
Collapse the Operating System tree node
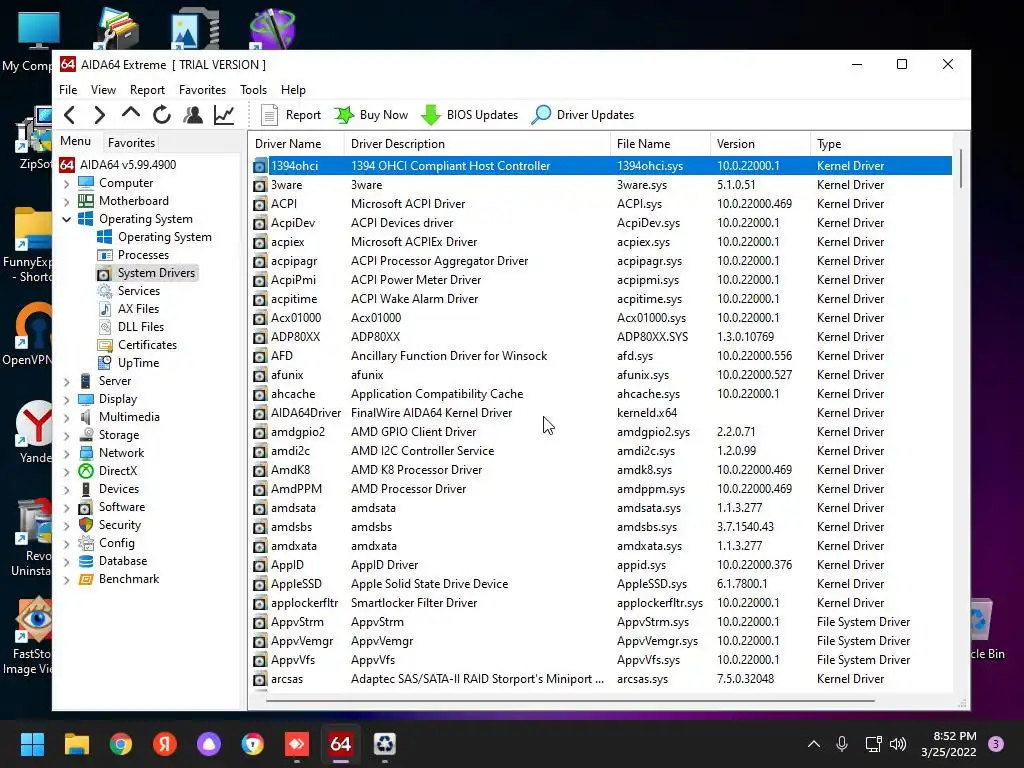[67, 219]
